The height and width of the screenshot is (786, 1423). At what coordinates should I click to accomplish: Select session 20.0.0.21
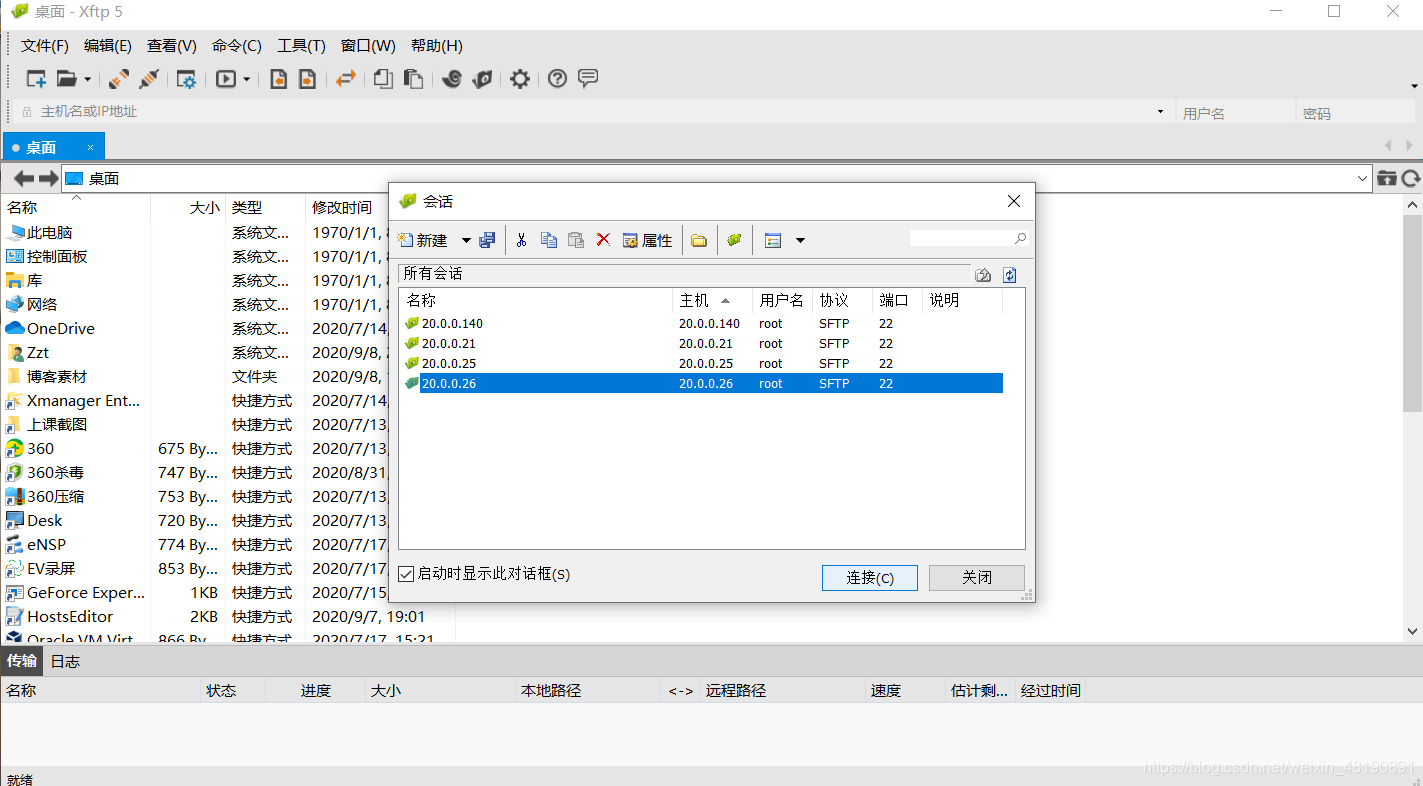702,343
